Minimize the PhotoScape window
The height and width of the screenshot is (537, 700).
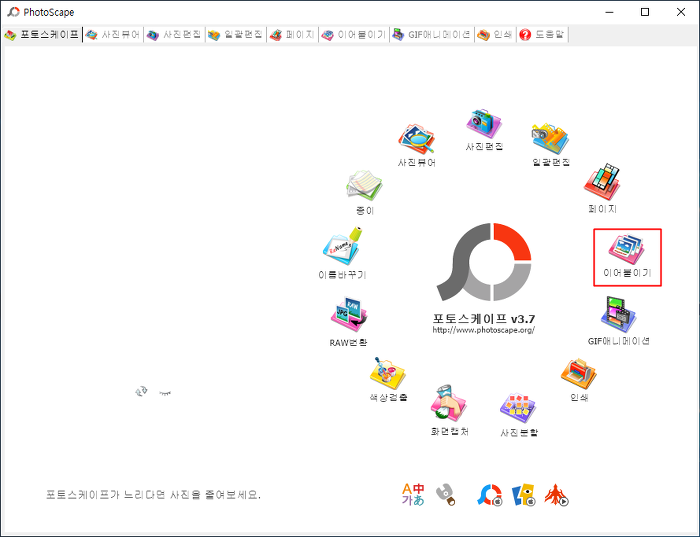coord(609,12)
